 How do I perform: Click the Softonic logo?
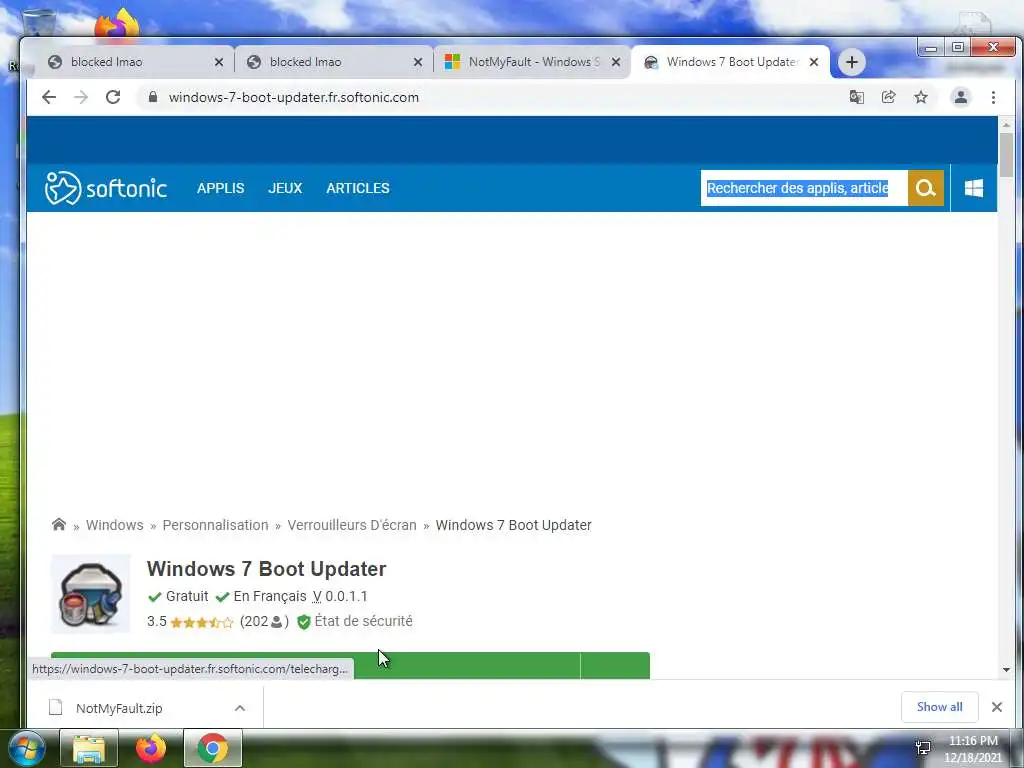click(106, 188)
